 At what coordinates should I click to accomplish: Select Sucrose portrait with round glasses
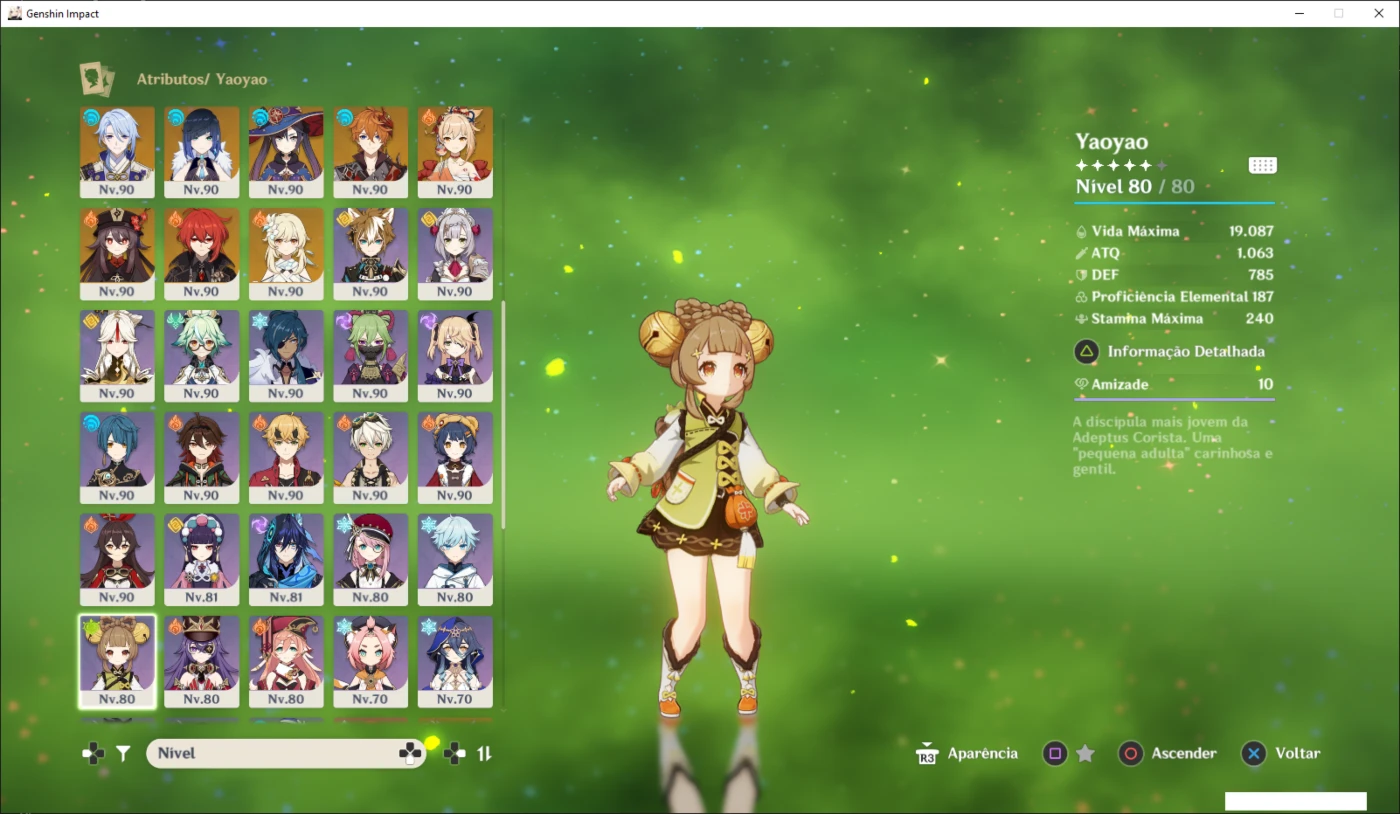coord(201,356)
